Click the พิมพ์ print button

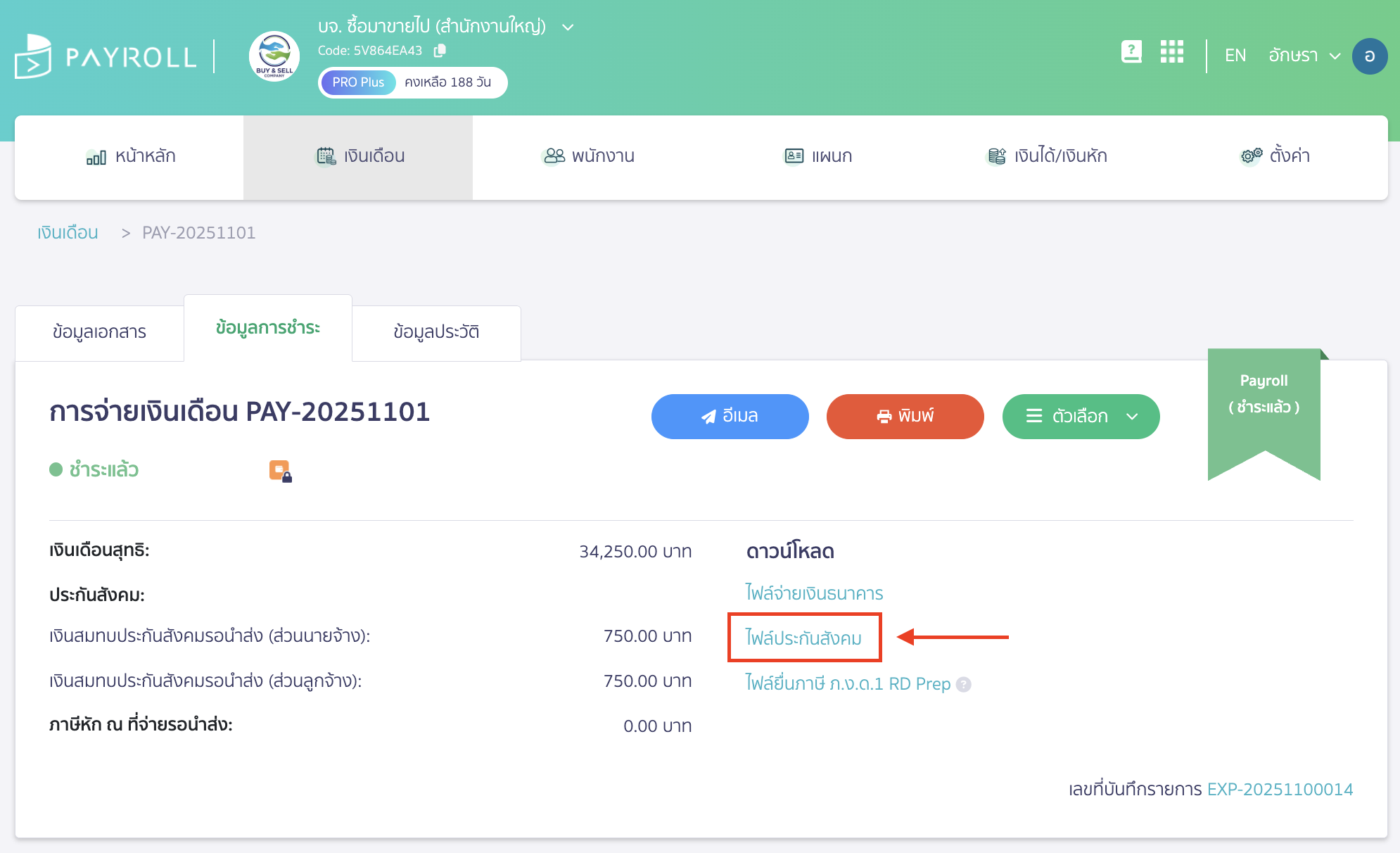point(905,416)
